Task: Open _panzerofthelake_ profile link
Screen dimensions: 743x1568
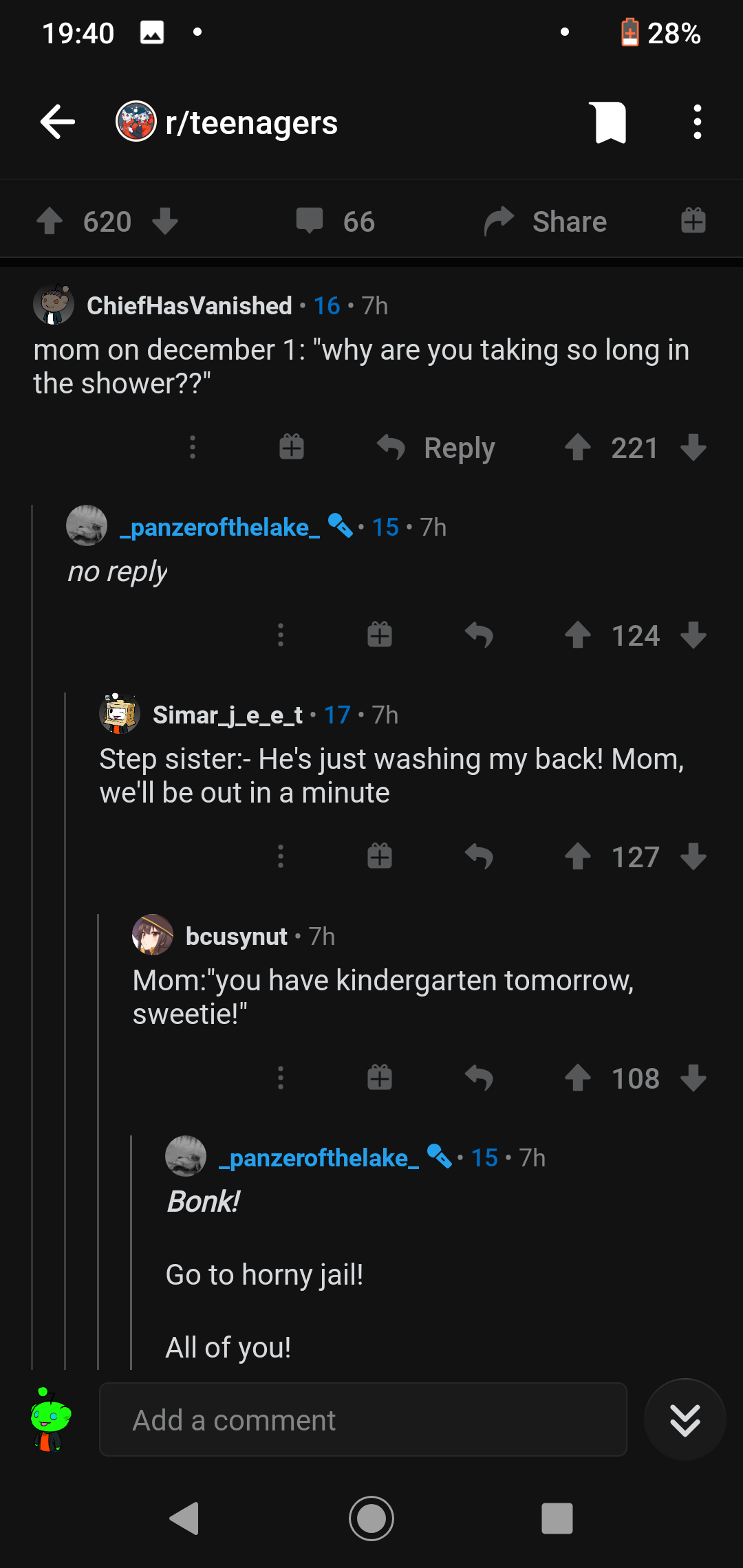Action: coord(219,527)
